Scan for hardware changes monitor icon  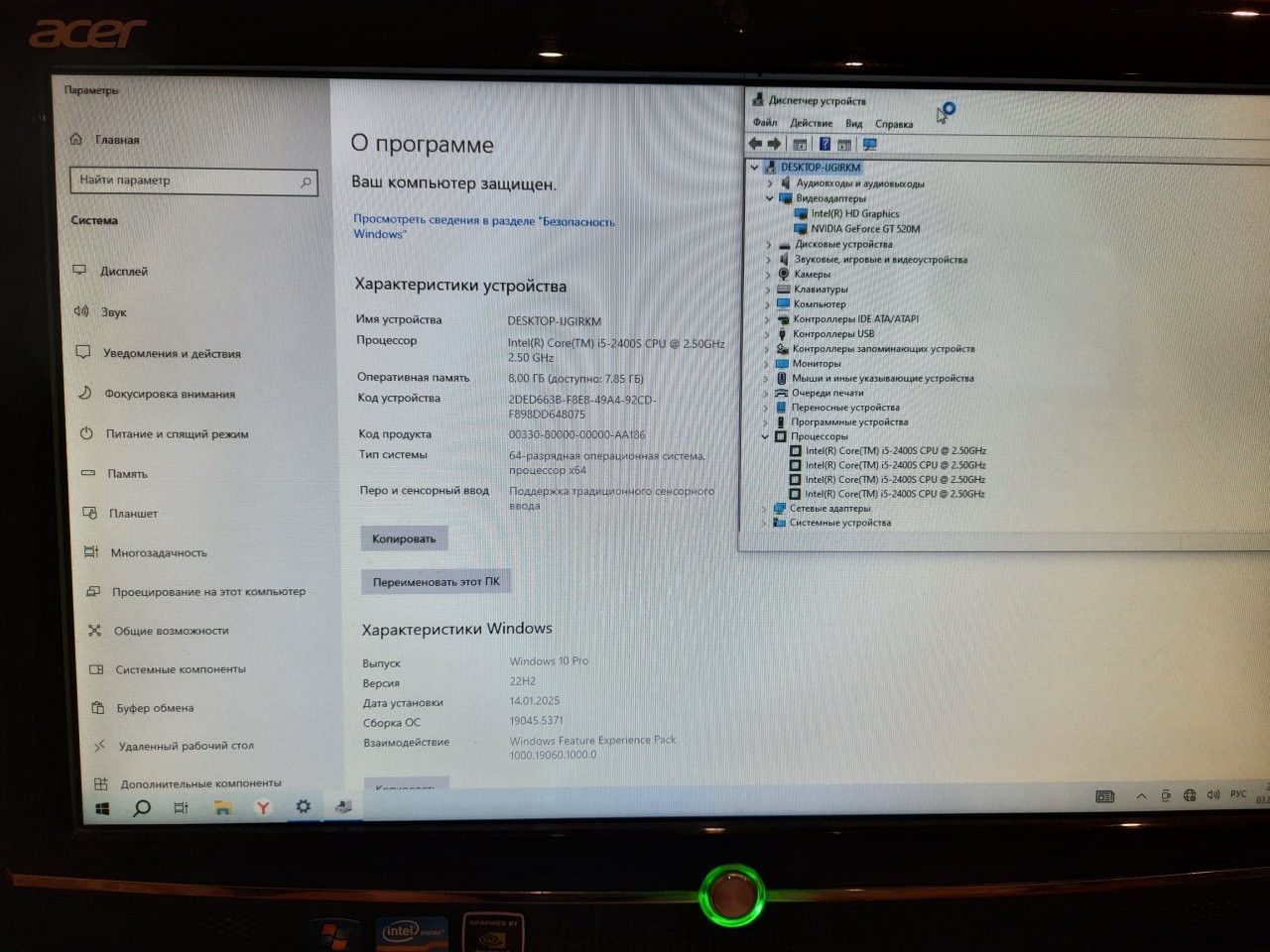click(x=870, y=145)
